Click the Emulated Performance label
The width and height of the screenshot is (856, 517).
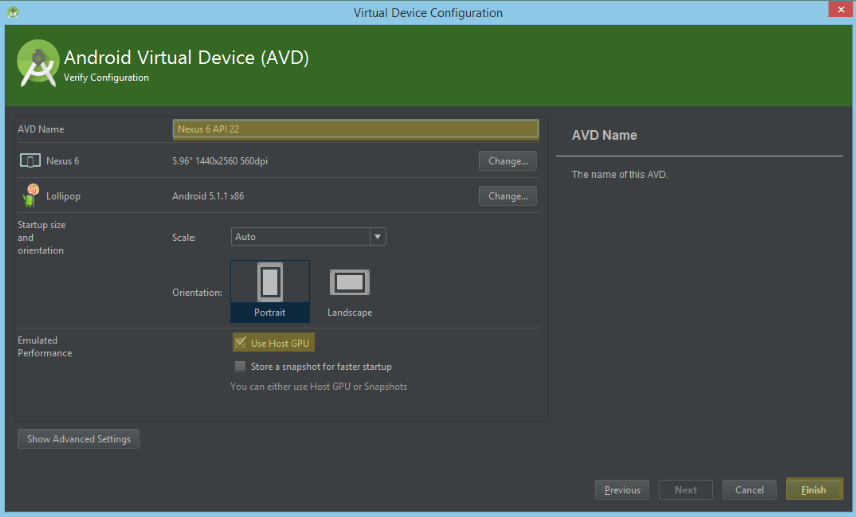coord(45,347)
